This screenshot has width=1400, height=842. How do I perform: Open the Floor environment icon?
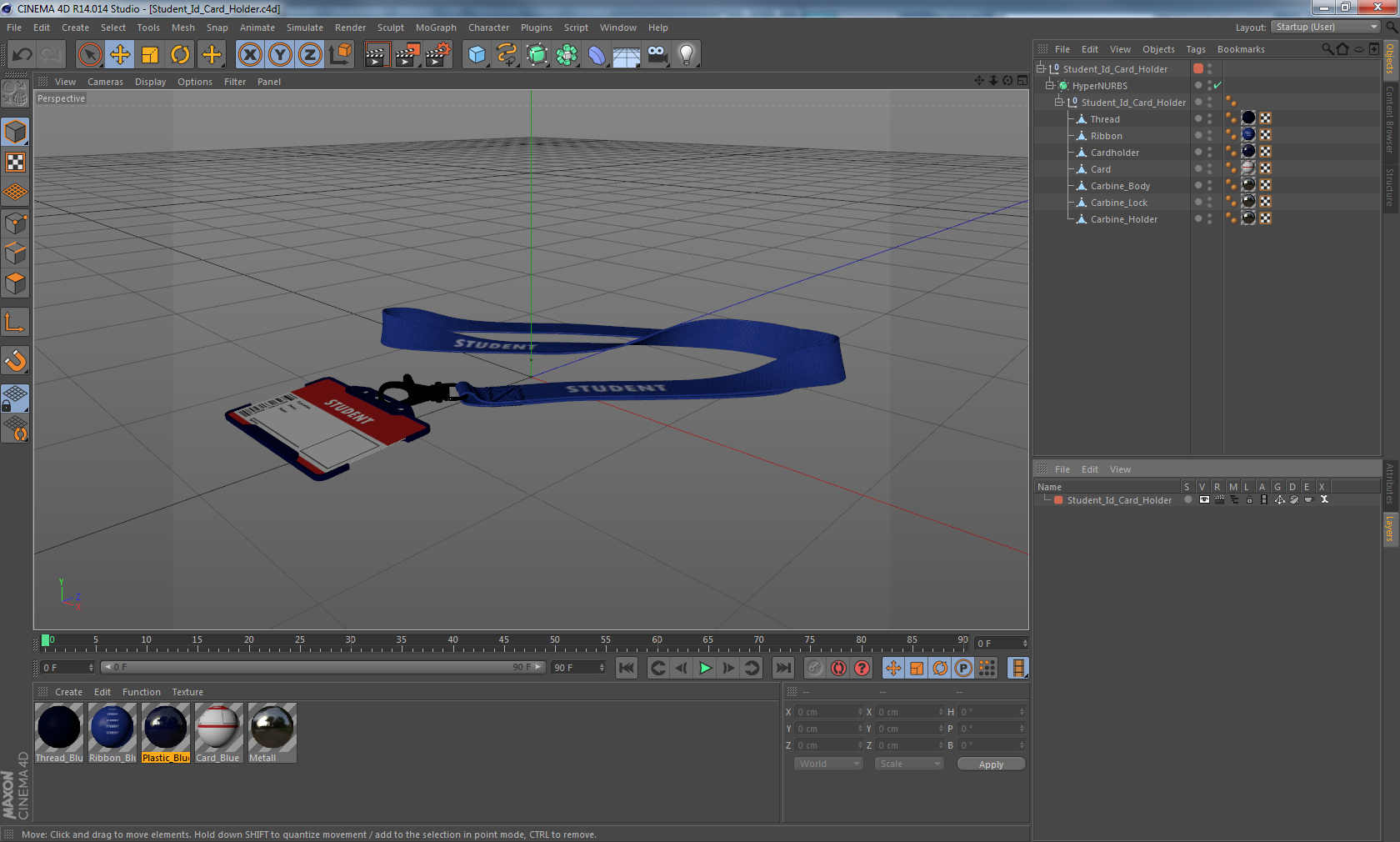pyautogui.click(x=627, y=55)
